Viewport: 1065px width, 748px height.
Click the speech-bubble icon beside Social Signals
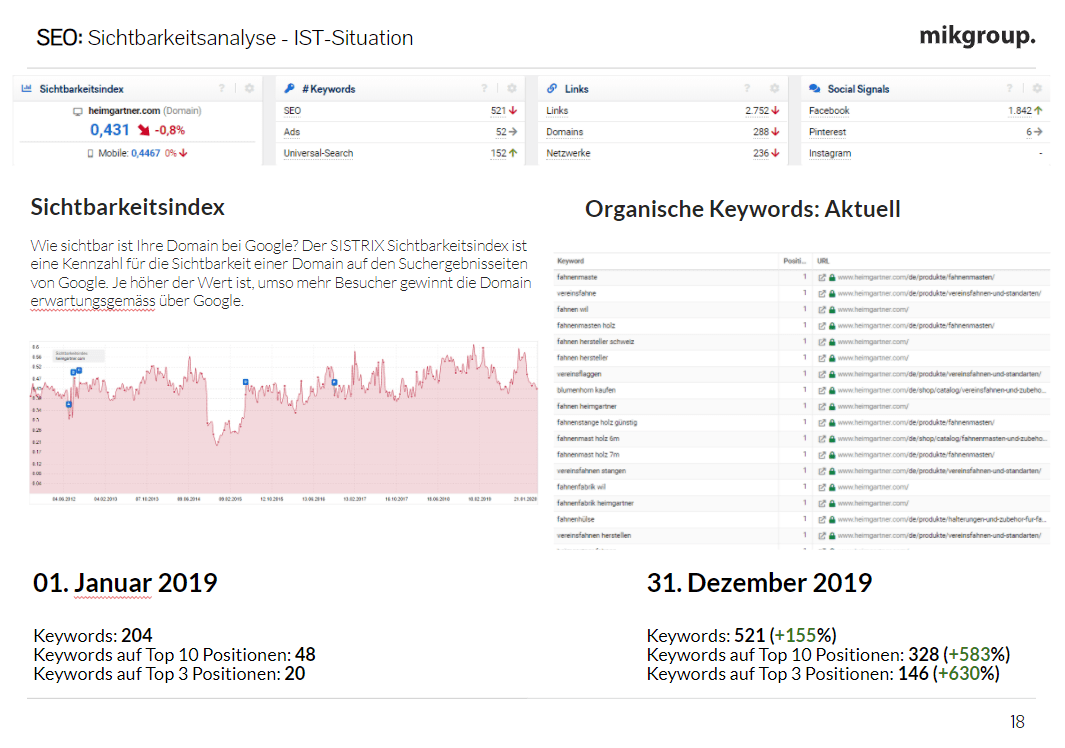click(x=814, y=88)
